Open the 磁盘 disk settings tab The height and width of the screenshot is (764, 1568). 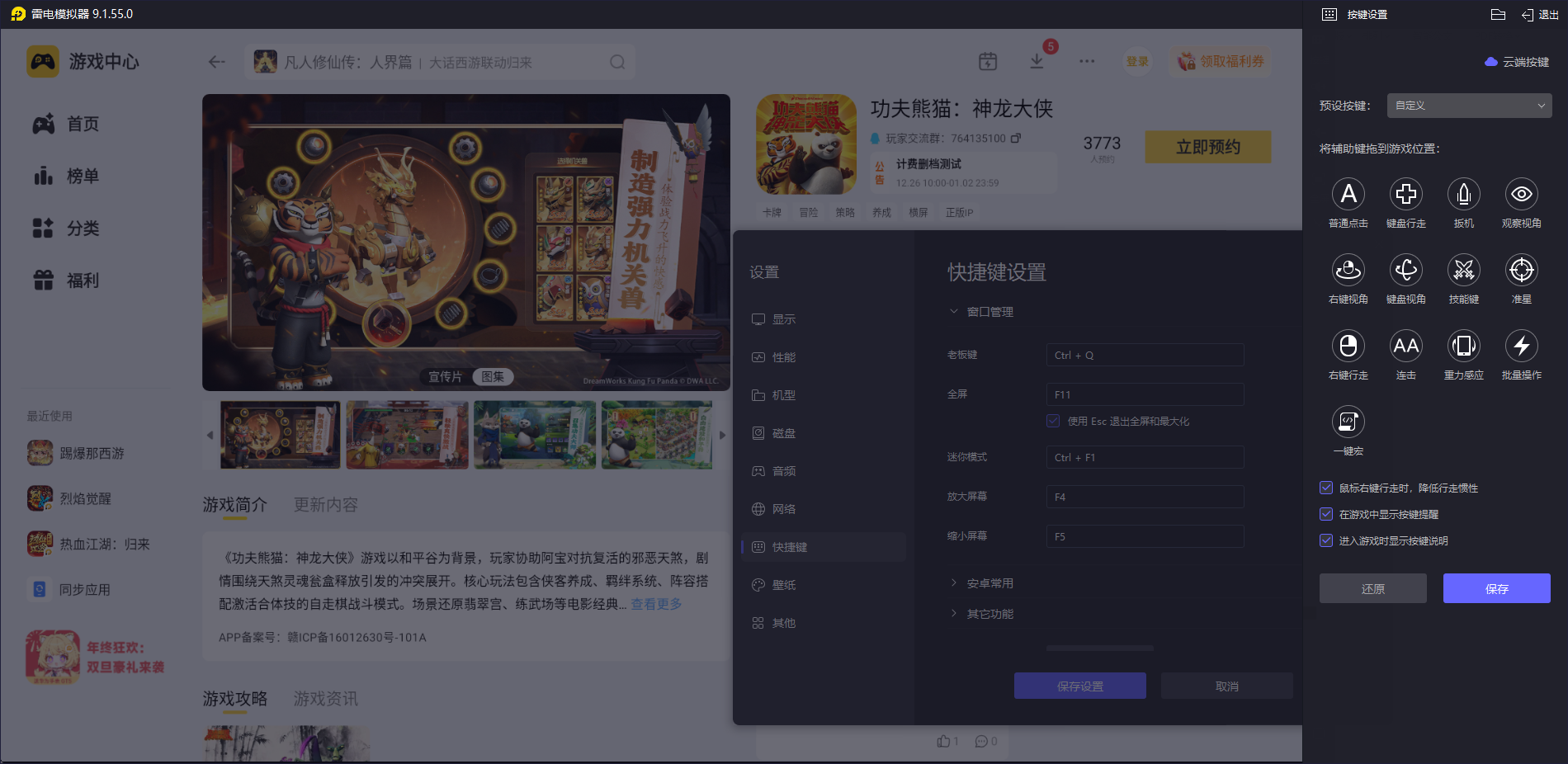[824, 433]
